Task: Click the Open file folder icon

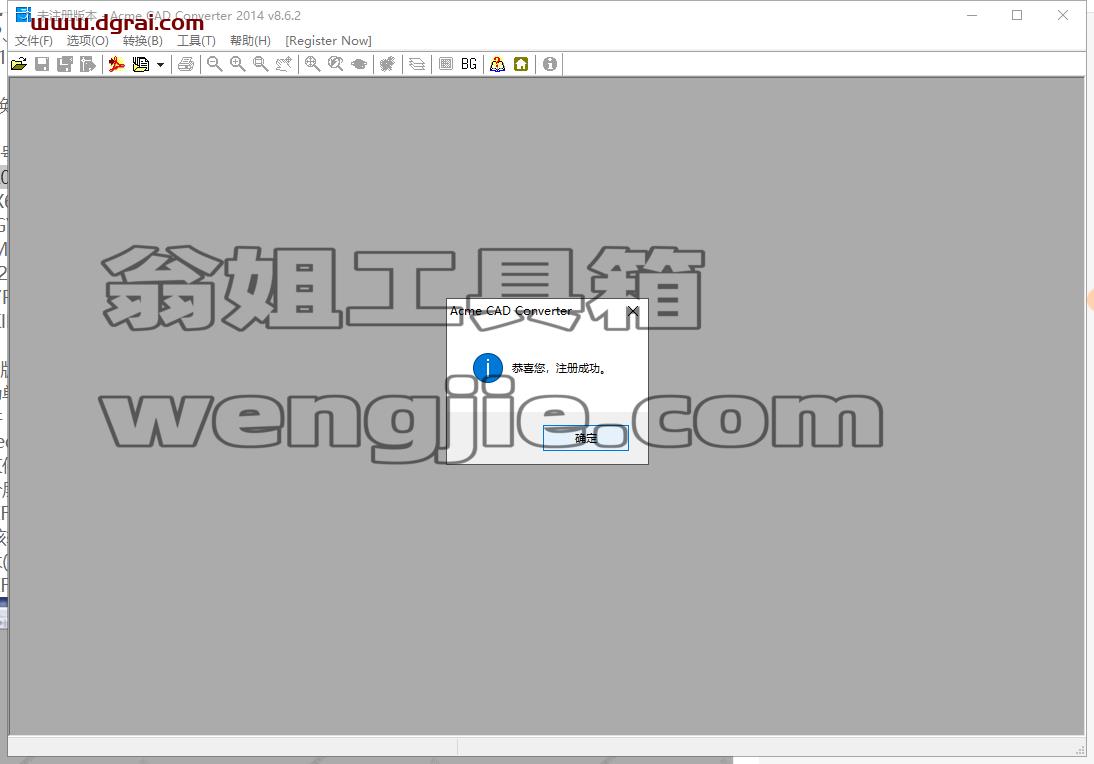Action: 19,64
